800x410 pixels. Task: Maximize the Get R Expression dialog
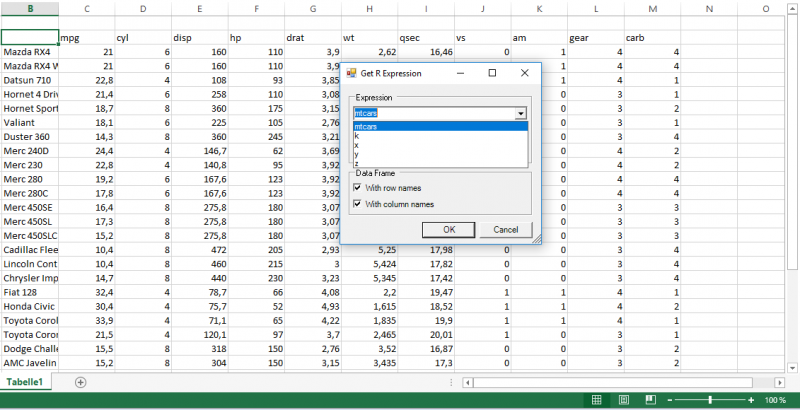(x=492, y=73)
